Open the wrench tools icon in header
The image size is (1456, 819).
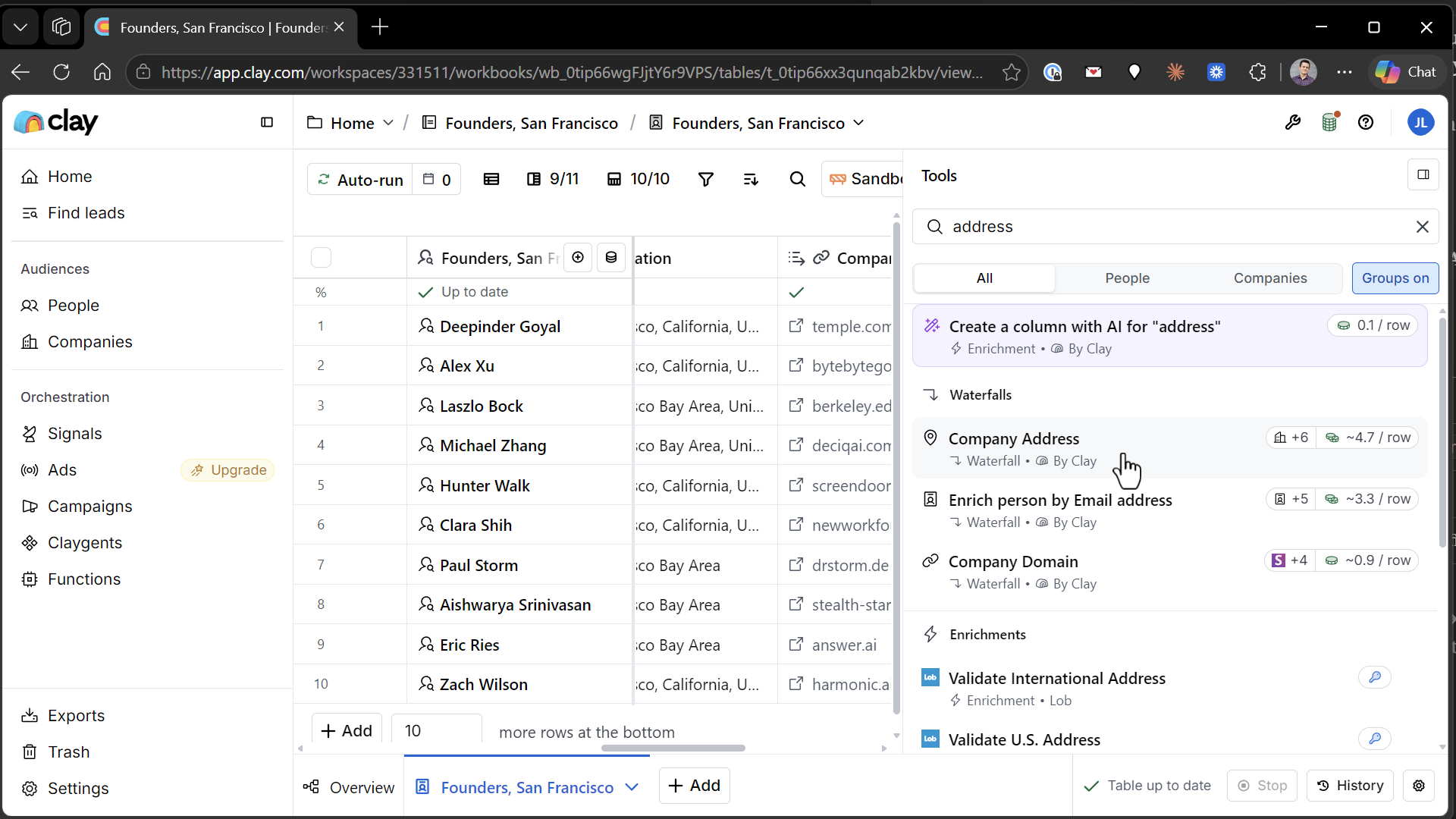1293,122
